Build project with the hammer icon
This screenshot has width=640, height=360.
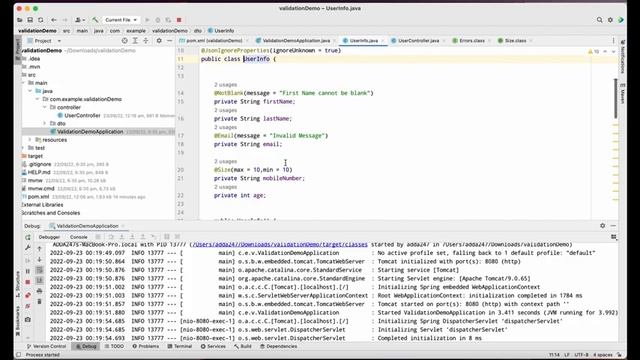tap(95, 20)
